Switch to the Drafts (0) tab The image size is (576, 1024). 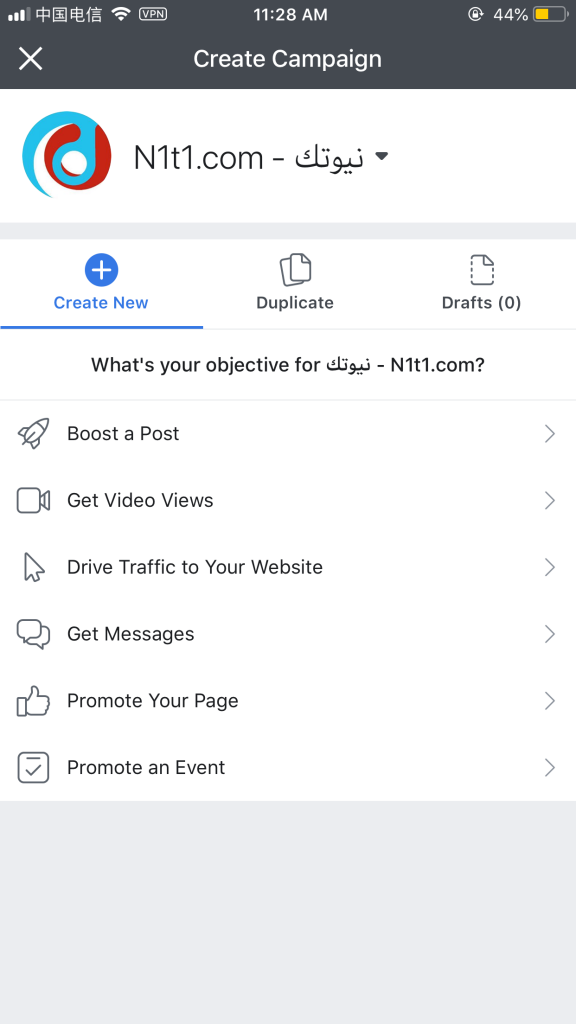tap(481, 285)
